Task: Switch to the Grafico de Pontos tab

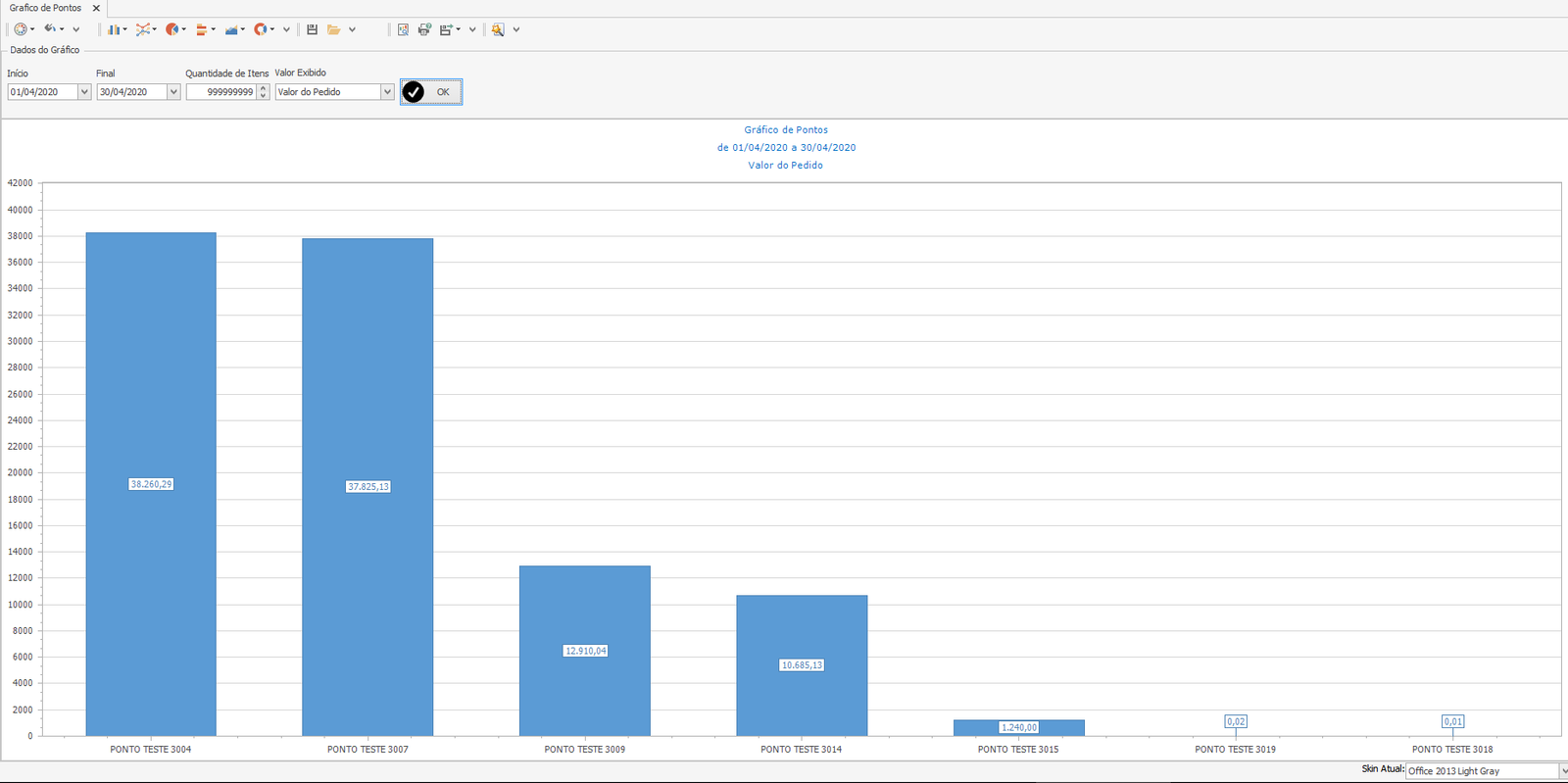Action: point(45,8)
